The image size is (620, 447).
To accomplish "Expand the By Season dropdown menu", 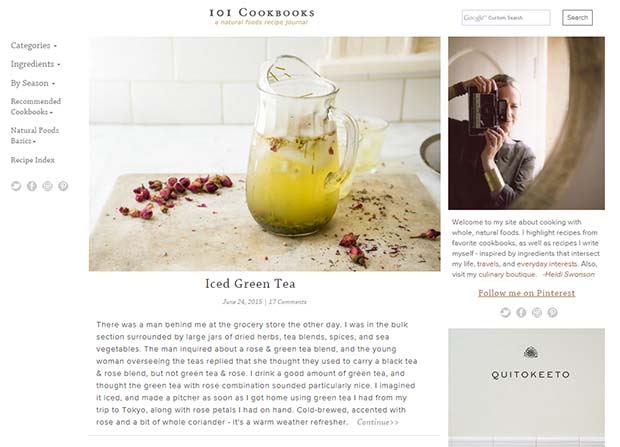I will 33,83.
